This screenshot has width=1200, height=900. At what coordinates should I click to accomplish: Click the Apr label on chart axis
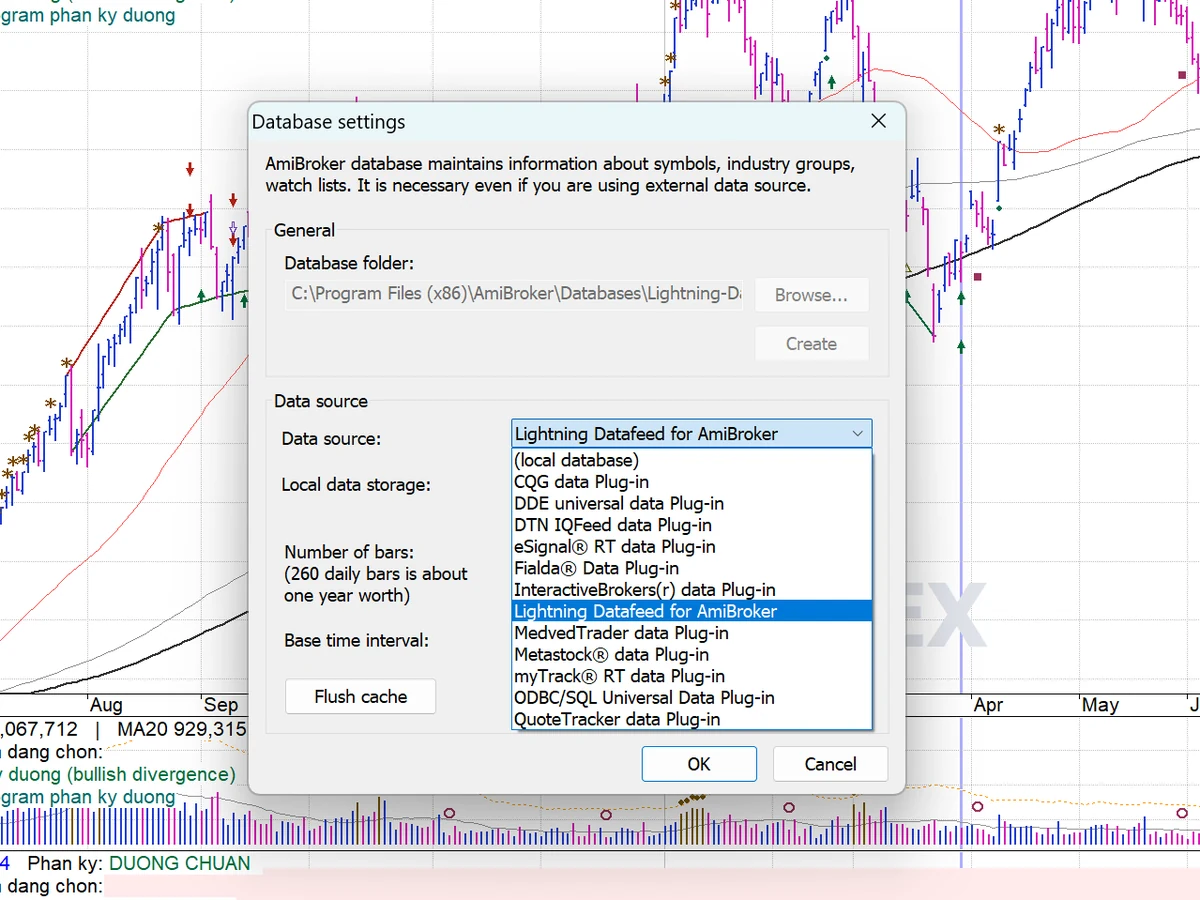988,705
